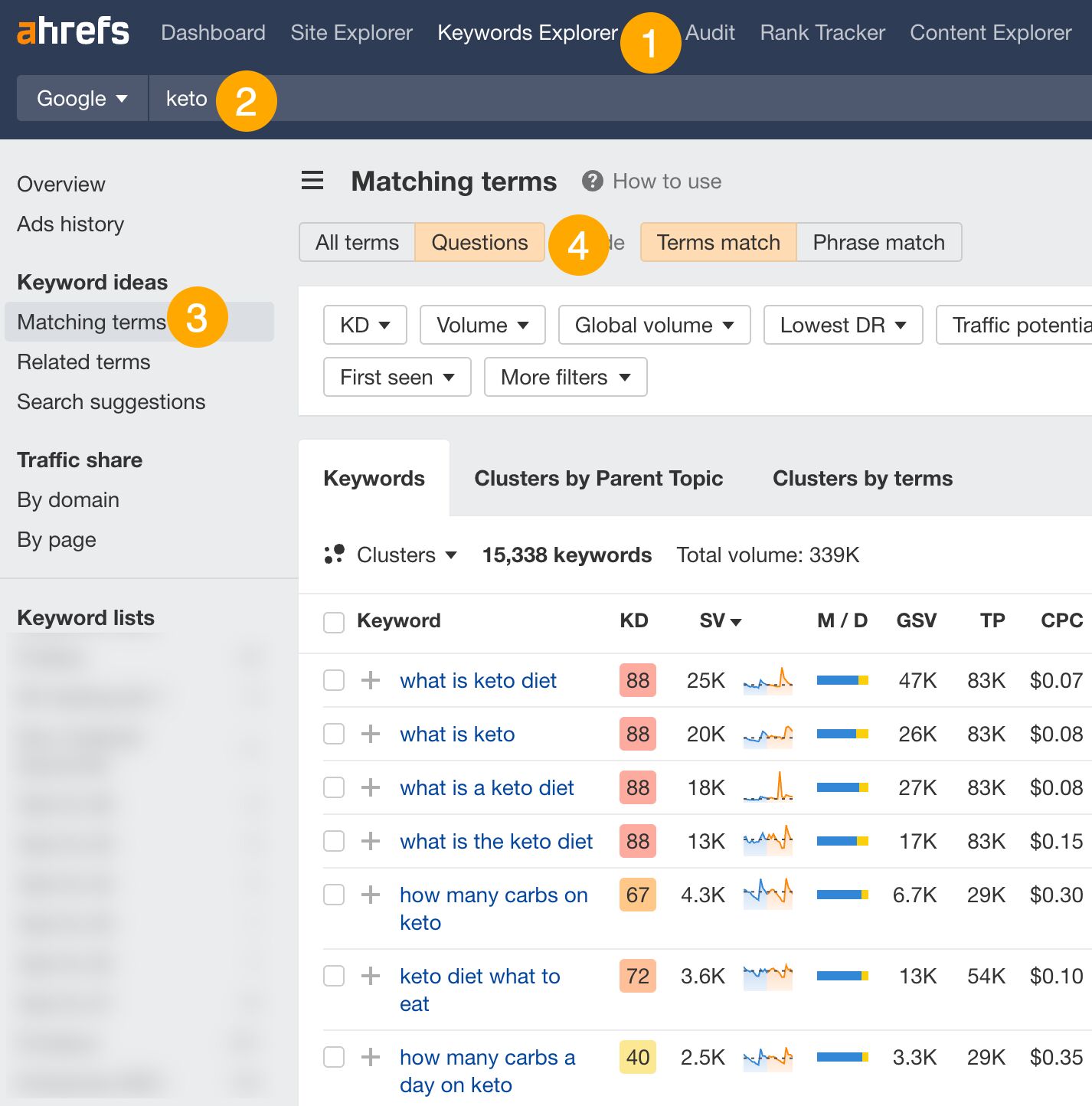Click the keto search input field
Viewport: 1092px width, 1106px height.
coord(186,98)
